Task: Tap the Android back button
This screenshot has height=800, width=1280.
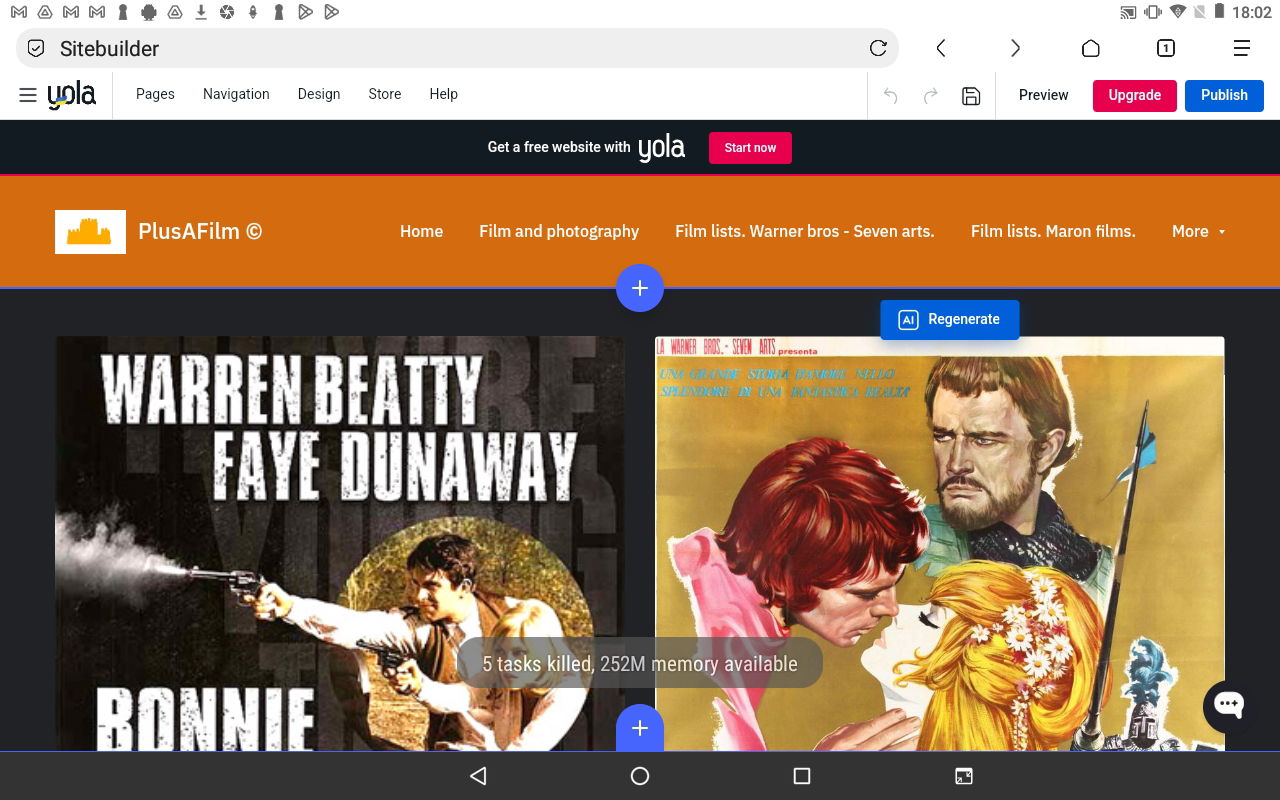Action: pyautogui.click(x=478, y=776)
